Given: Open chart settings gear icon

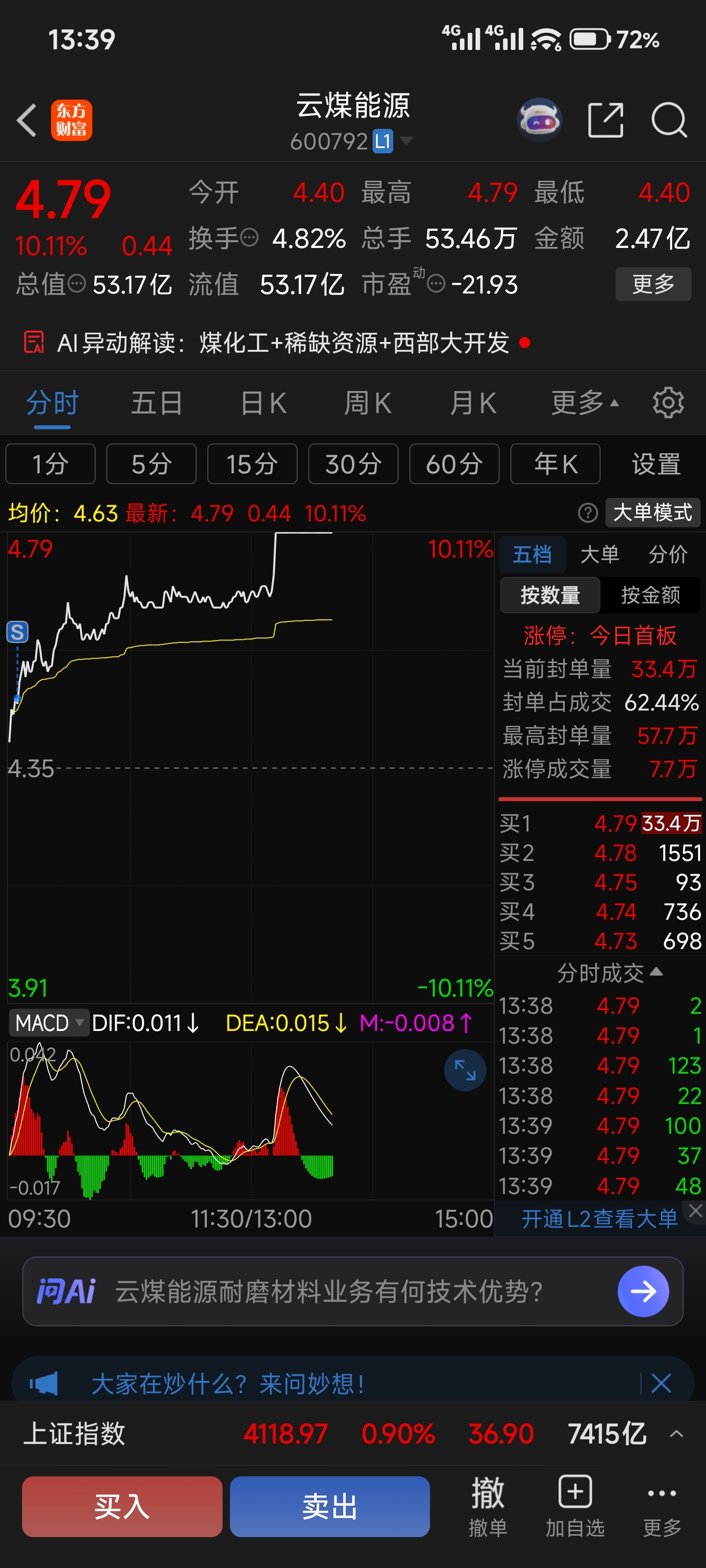Looking at the screenshot, I should coord(668,403).
